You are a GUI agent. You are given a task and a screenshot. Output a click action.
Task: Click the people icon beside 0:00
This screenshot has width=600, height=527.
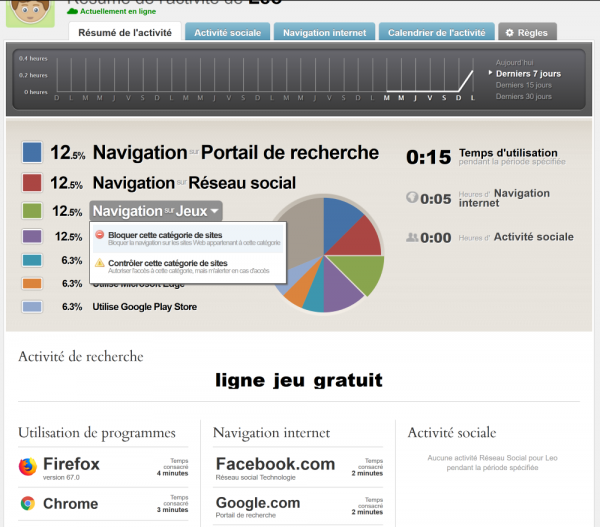[x=412, y=237]
